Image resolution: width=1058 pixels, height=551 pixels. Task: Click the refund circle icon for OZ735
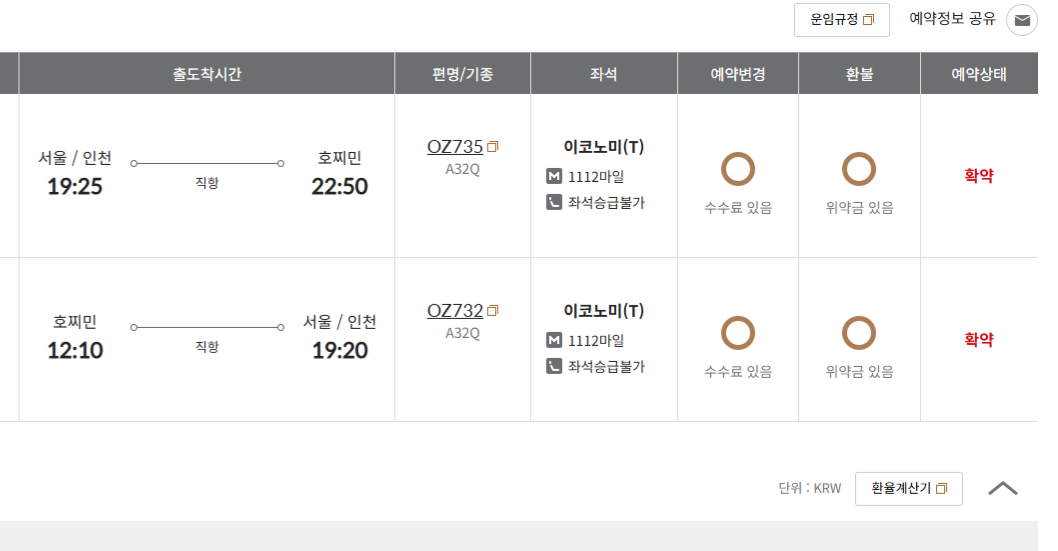(x=859, y=170)
